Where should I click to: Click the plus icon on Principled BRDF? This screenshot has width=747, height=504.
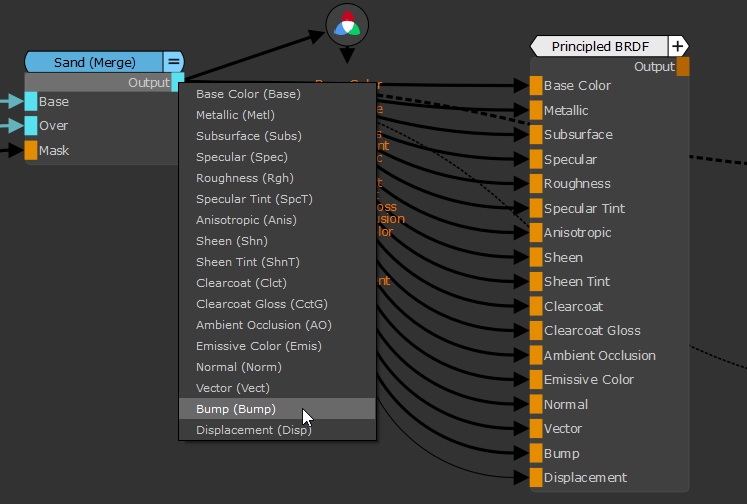678,46
